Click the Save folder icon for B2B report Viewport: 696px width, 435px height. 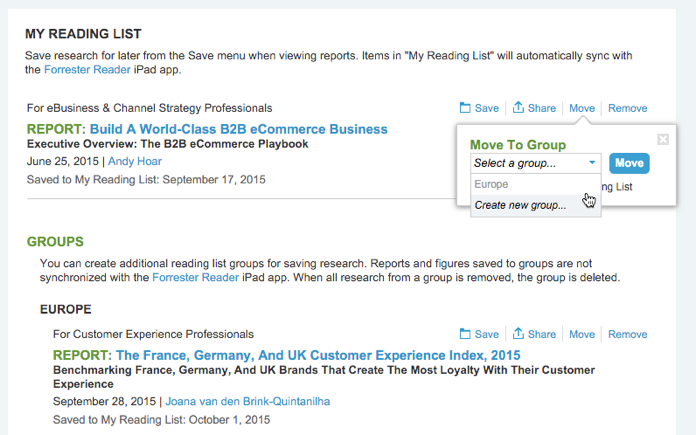click(x=465, y=108)
